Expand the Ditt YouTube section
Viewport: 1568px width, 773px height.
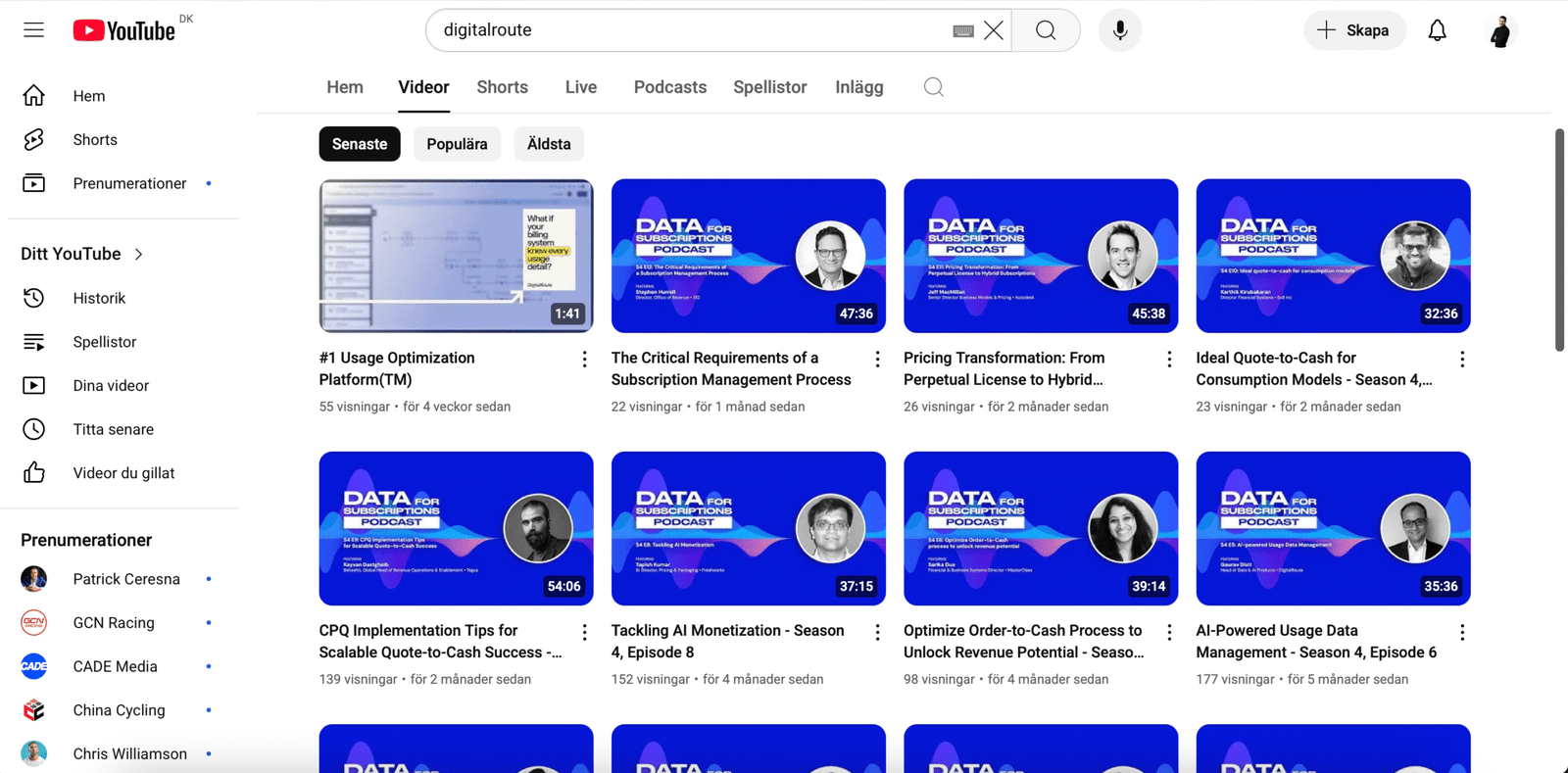pos(82,254)
